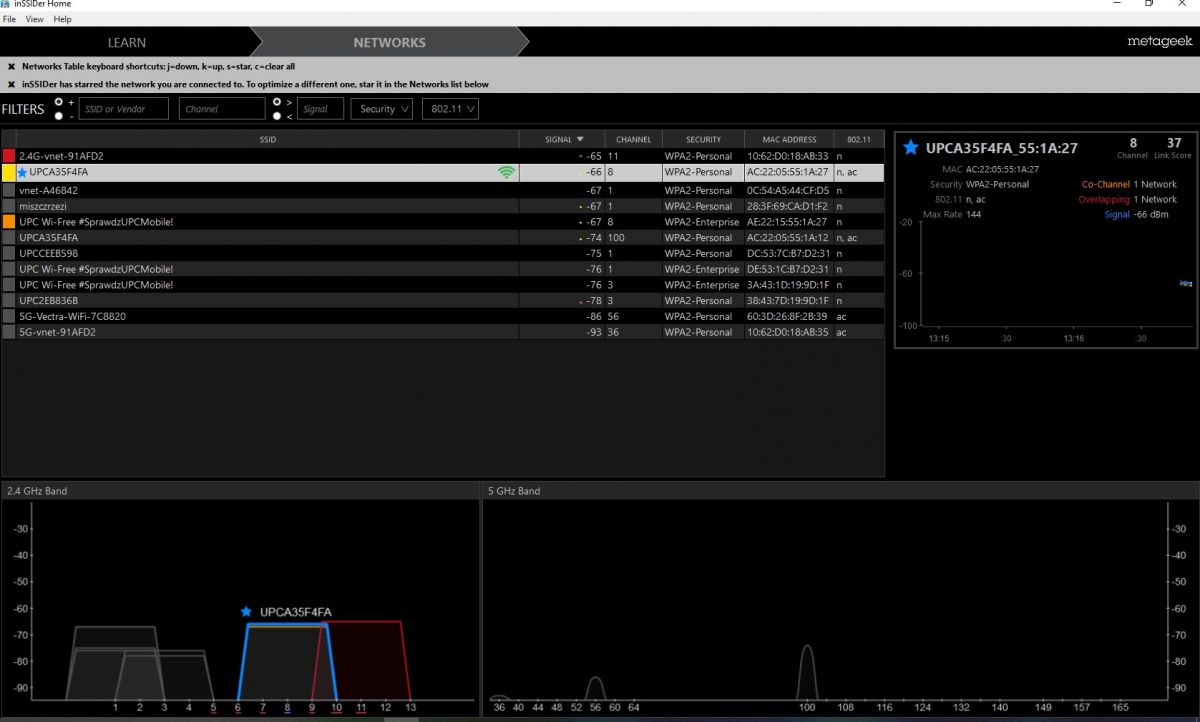Click the Channel filter field

(x=222, y=109)
